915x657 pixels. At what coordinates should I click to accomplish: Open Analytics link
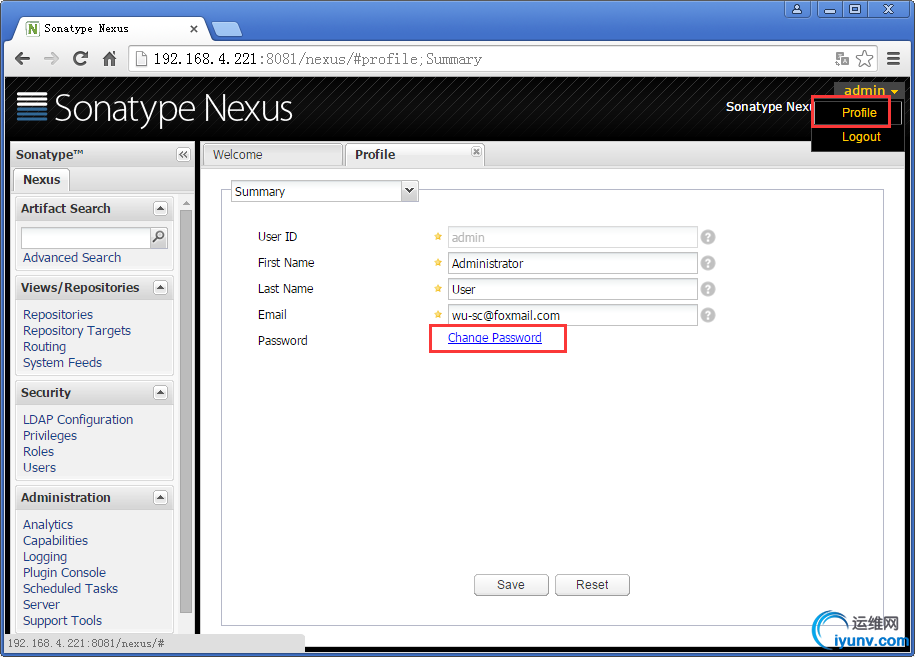(48, 525)
